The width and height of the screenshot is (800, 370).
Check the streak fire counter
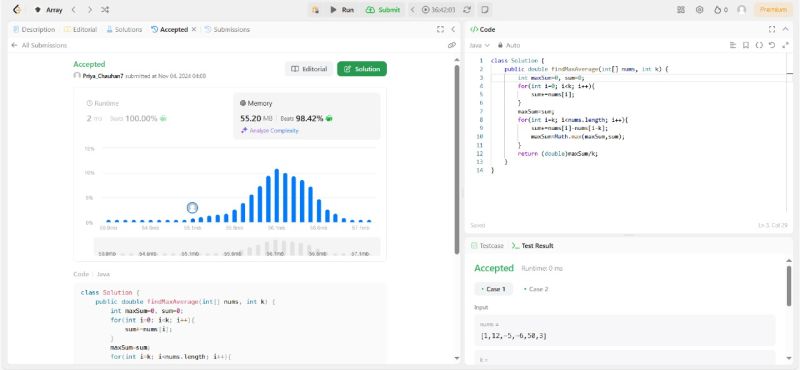pyautogui.click(x=720, y=10)
